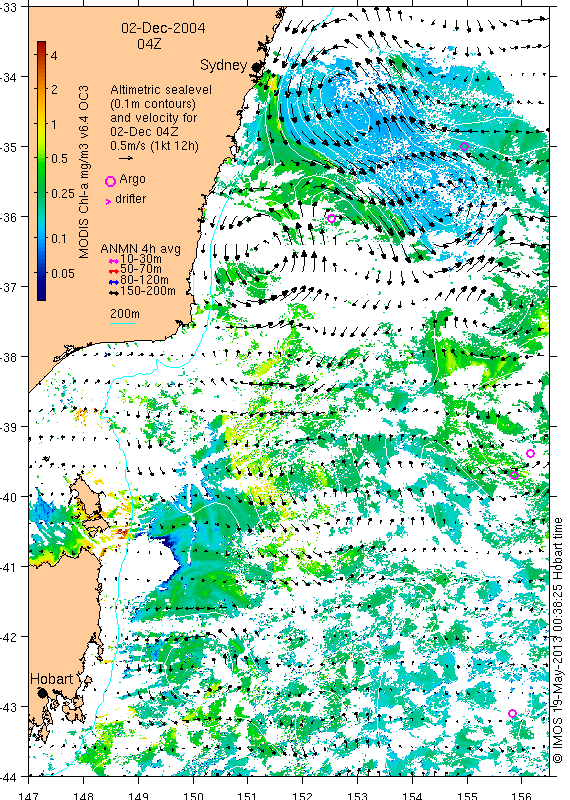570x800 pixels.
Task: Click the longitude axis label 154
Action: pyautogui.click(x=412, y=795)
